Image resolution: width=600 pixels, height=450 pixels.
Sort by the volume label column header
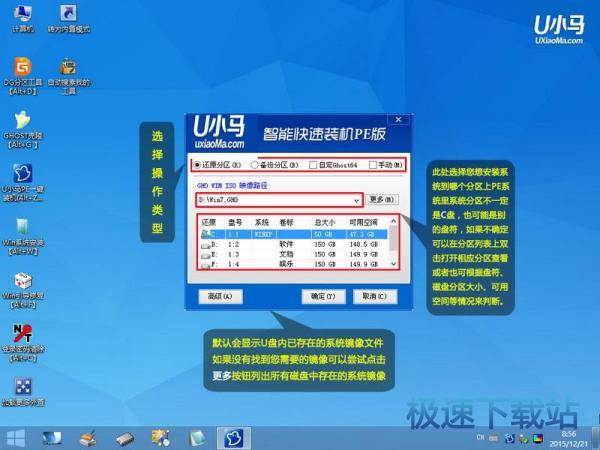tap(286, 222)
